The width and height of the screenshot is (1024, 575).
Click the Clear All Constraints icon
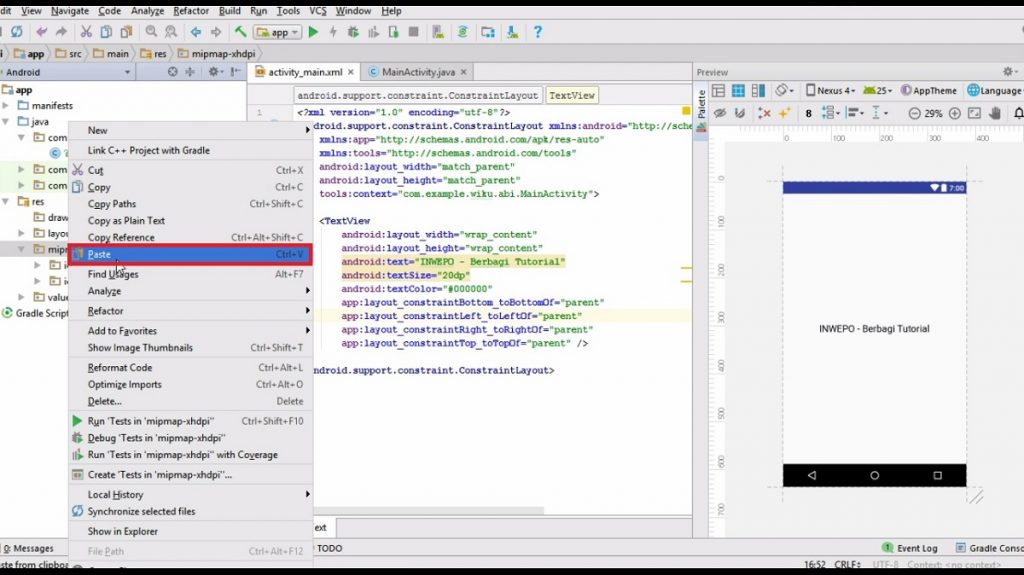click(763, 113)
